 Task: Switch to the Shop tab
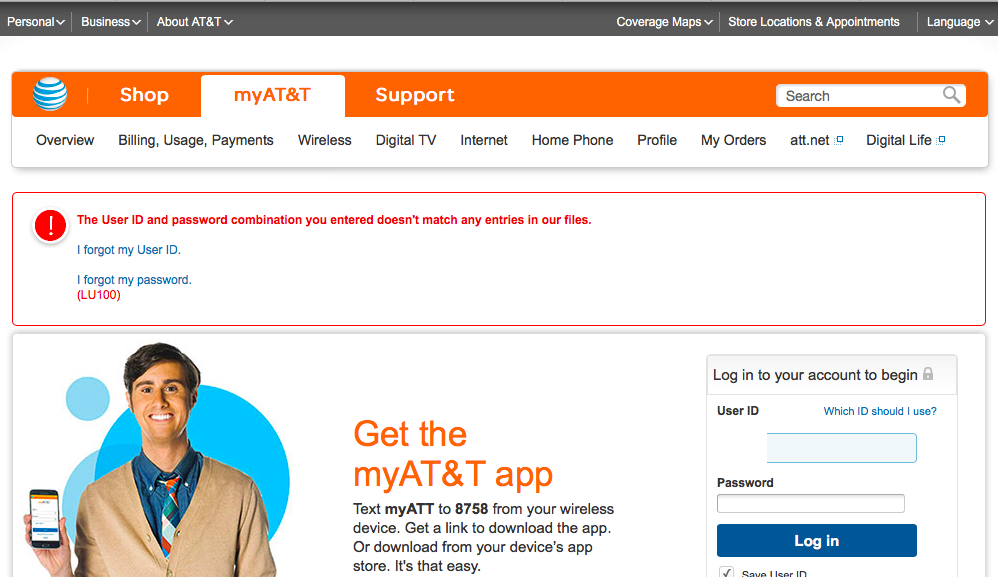pos(144,95)
